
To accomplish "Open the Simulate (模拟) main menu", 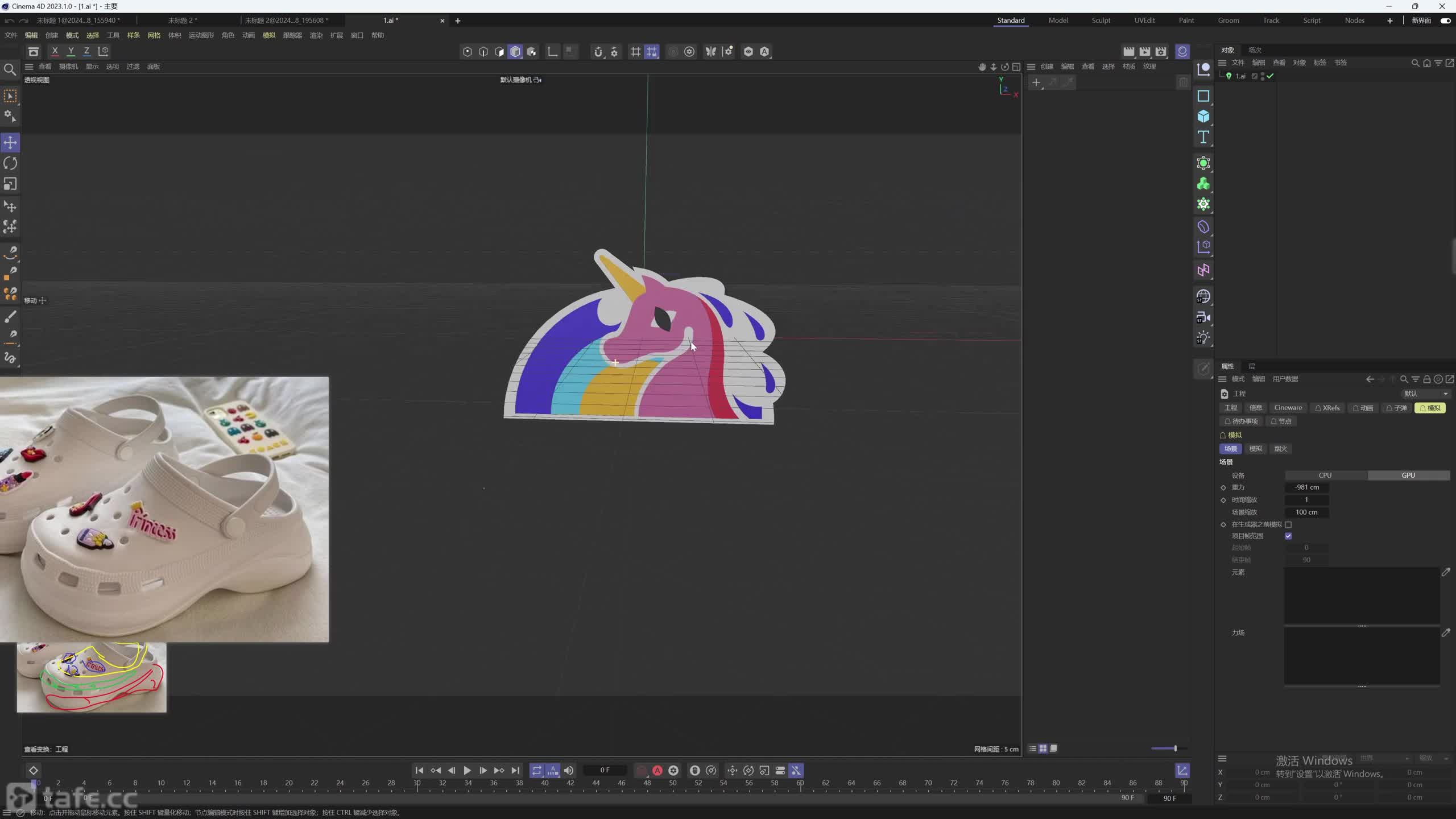I will [x=269, y=35].
